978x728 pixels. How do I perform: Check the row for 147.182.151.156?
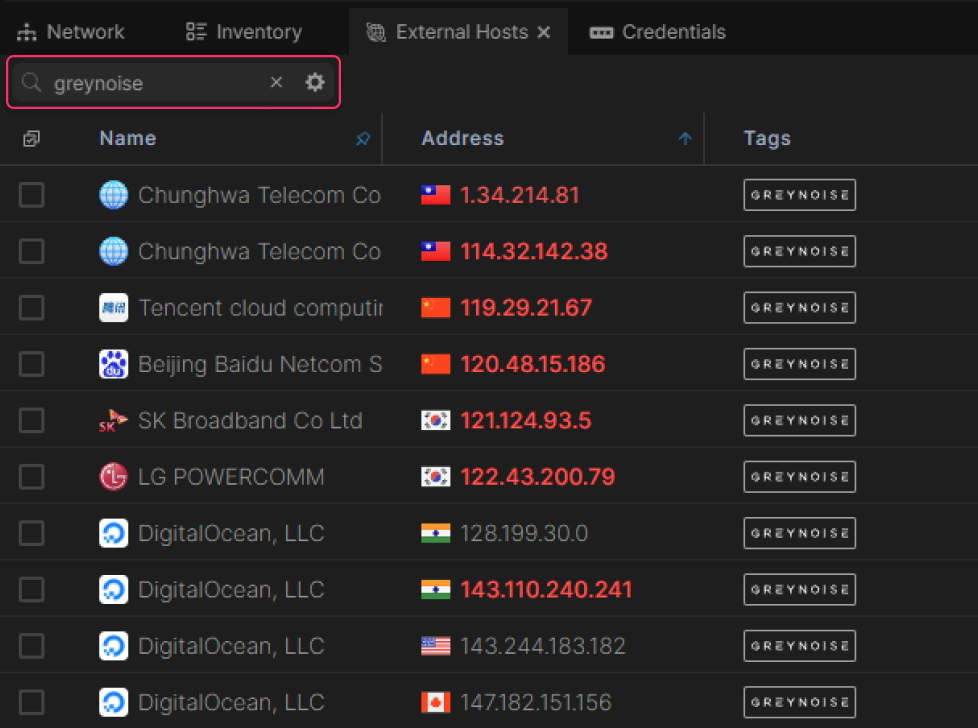point(31,702)
